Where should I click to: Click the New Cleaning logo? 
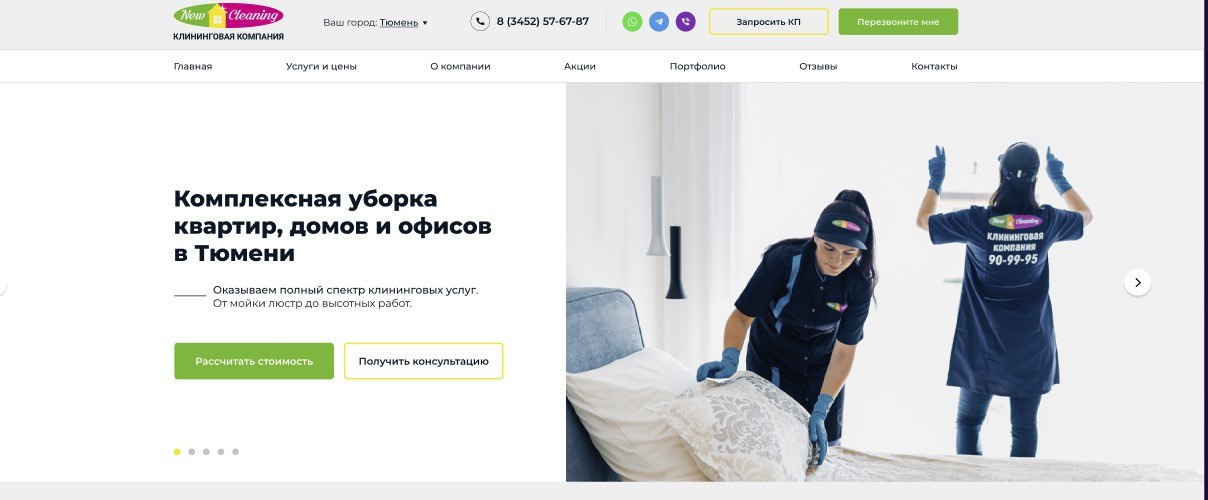[x=228, y=22]
